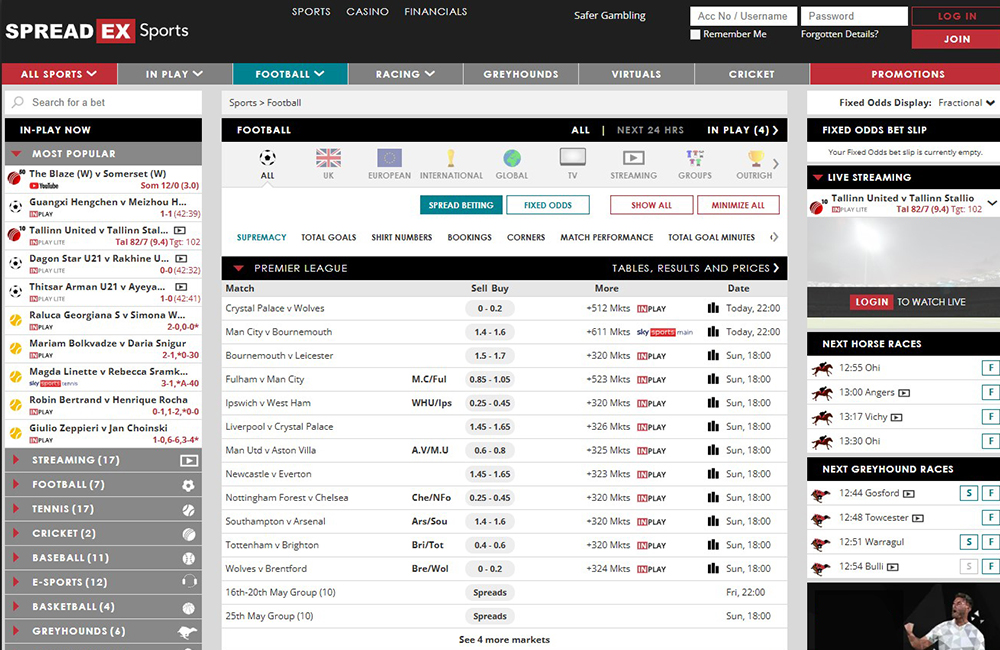Open the Promotions tab
This screenshot has width=1000, height=650.
[908, 74]
